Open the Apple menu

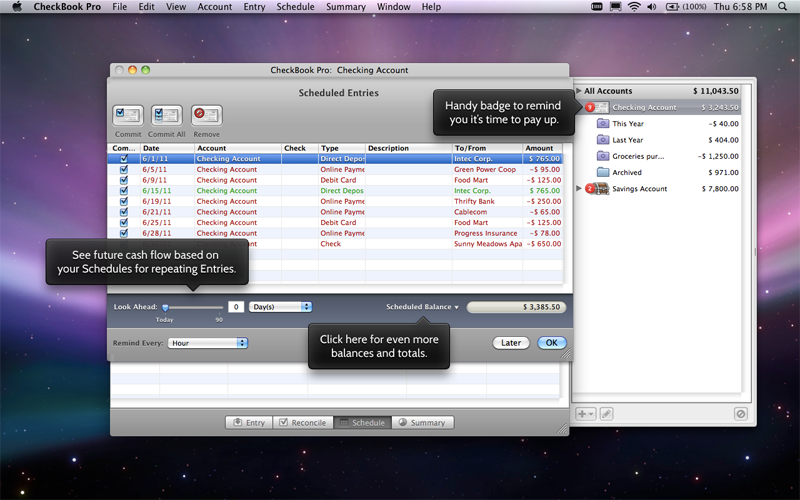pyautogui.click(x=17, y=7)
